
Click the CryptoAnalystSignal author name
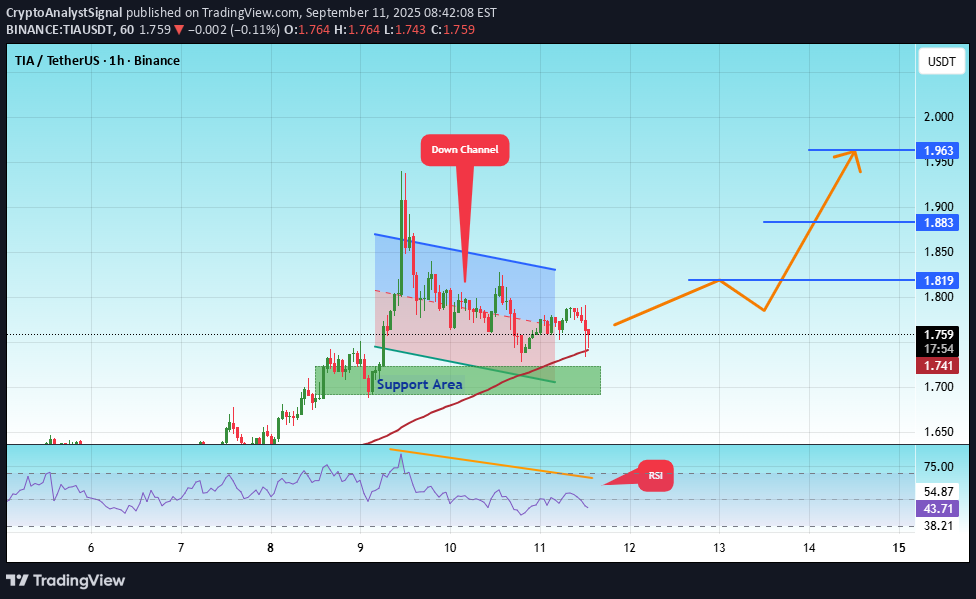tap(64, 12)
